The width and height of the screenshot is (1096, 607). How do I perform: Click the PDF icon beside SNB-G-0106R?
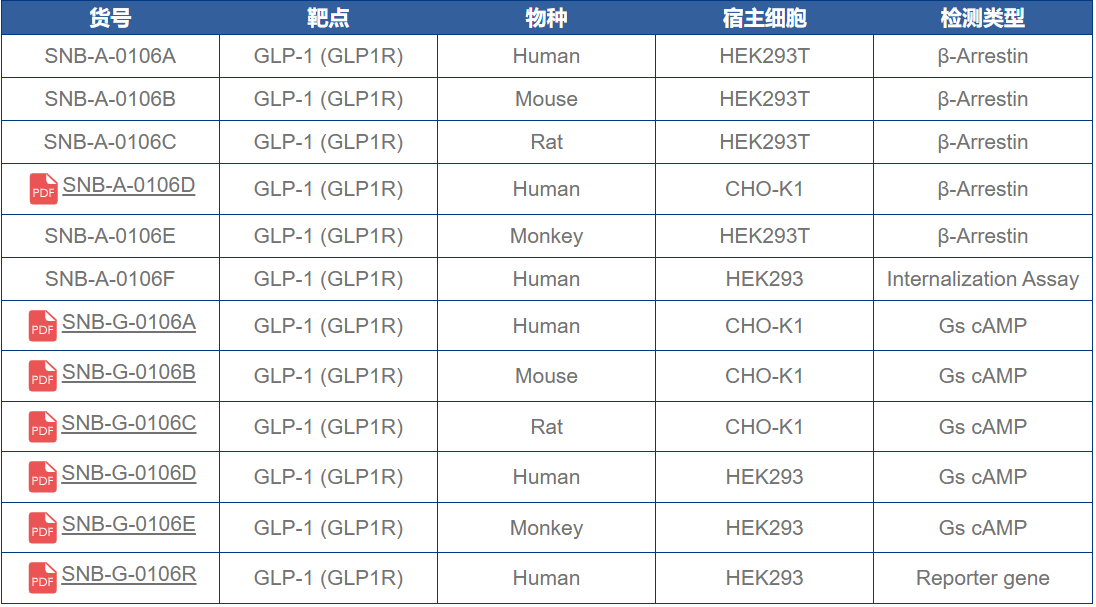coord(43,578)
